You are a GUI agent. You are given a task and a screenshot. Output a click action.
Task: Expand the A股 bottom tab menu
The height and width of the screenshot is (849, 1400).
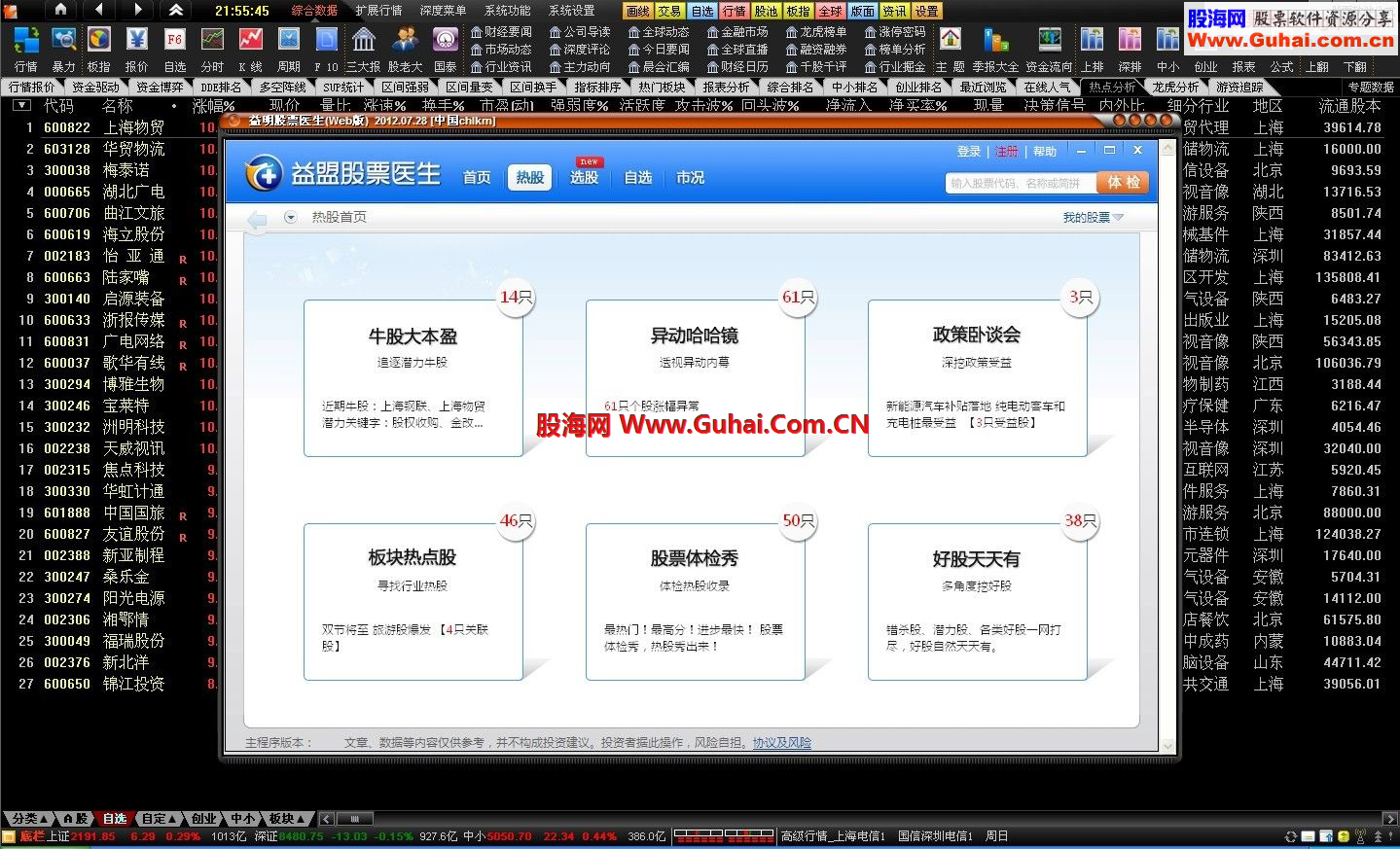coord(75,819)
